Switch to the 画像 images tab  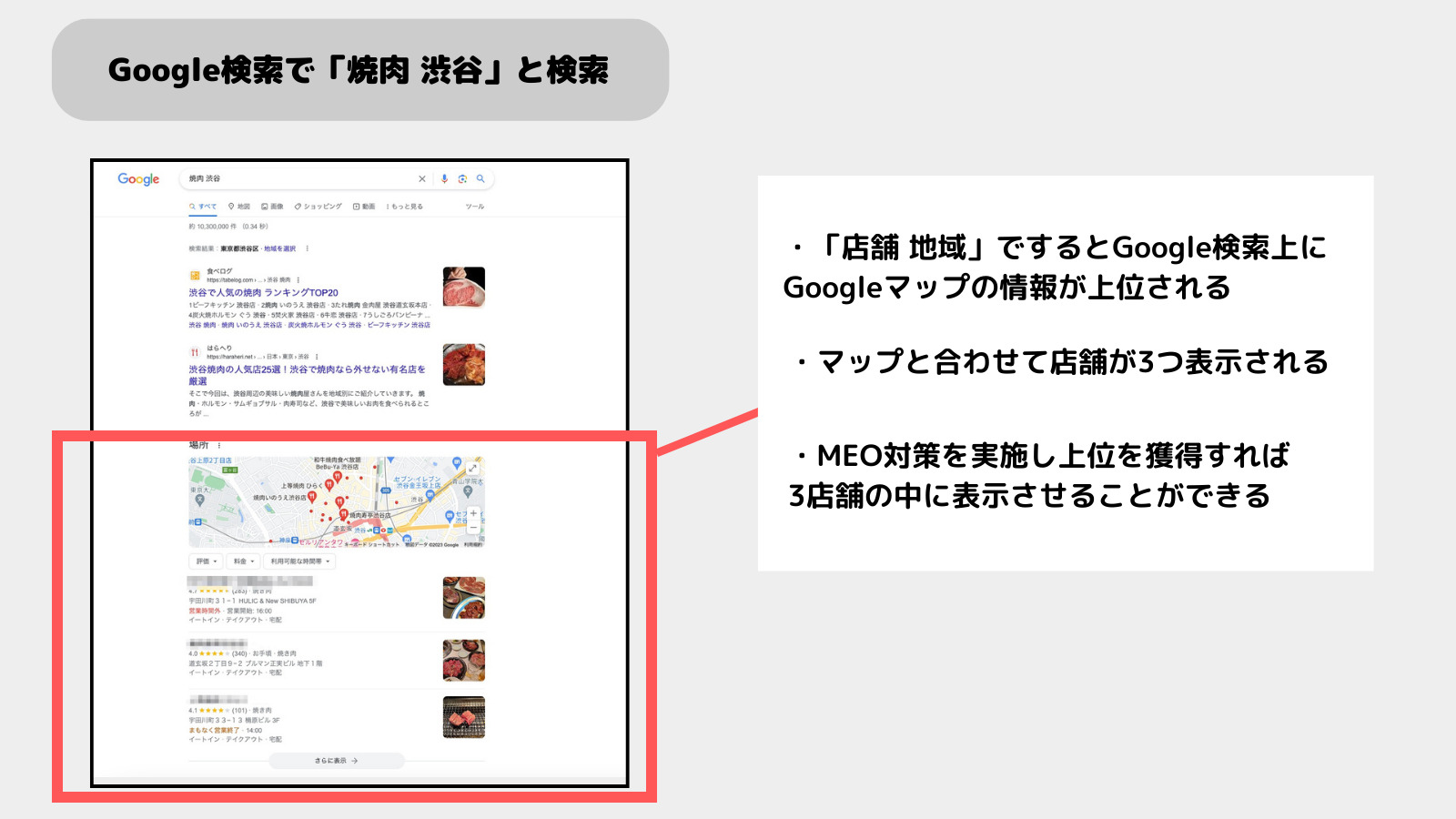coord(273,207)
